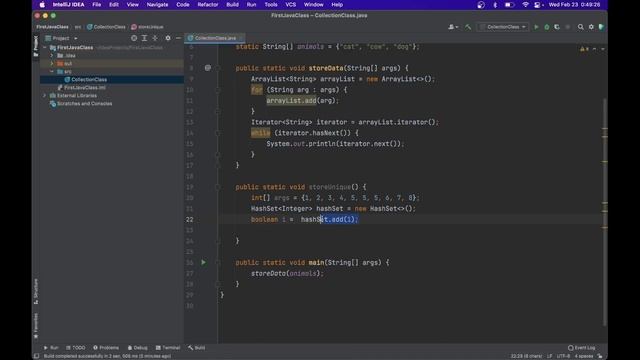This screenshot has width=640, height=360.
Task: Open the Debug tool window tab
Action: click(x=138, y=348)
